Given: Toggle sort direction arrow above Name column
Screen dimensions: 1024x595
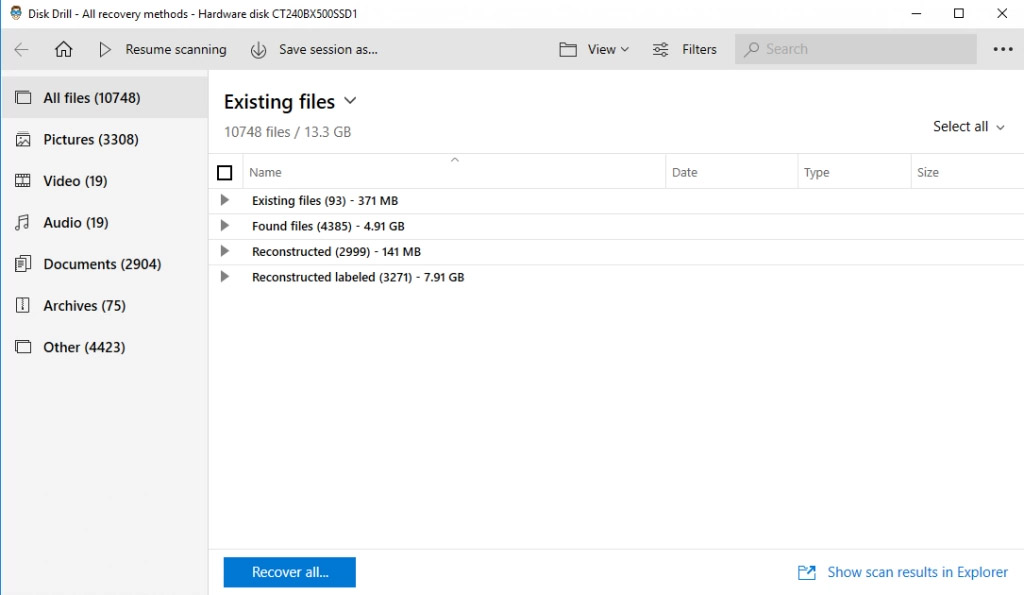Looking at the screenshot, I should coord(455,160).
